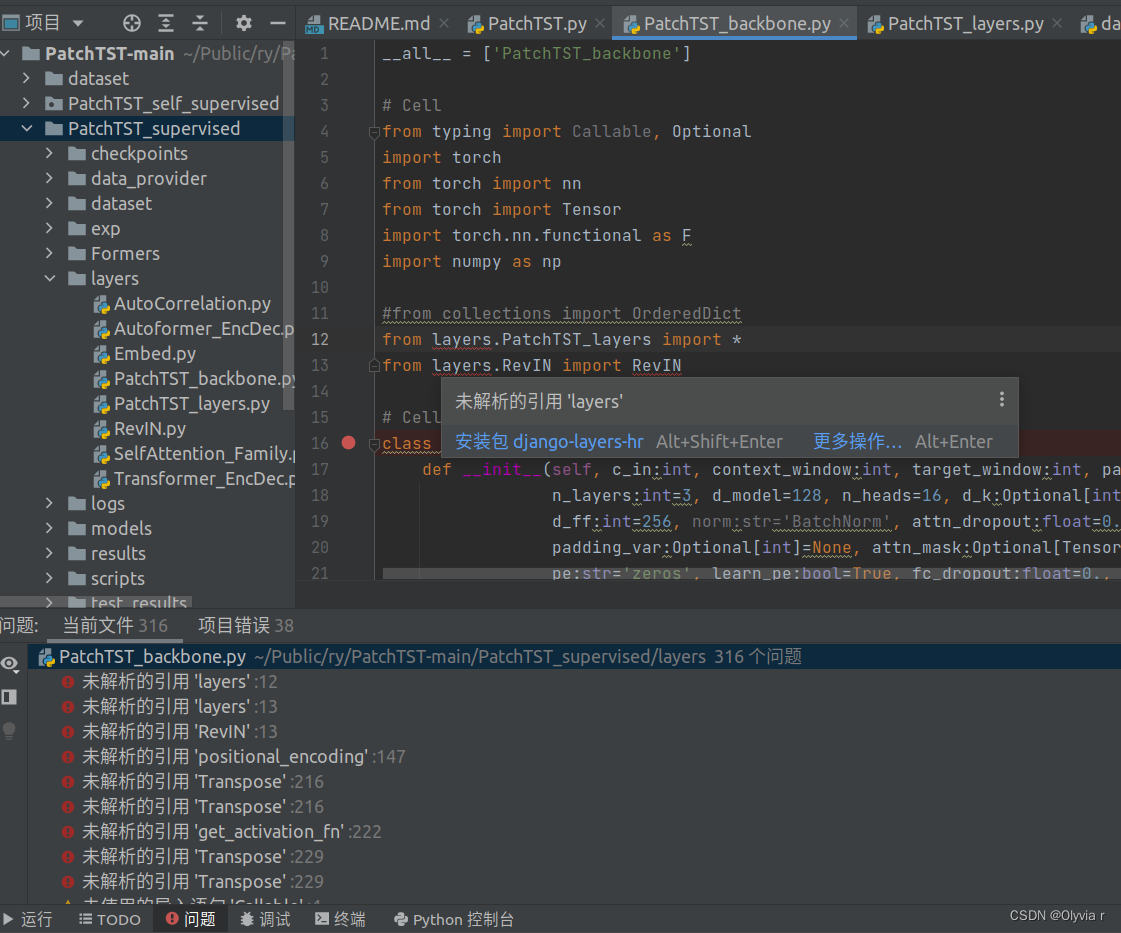Open Autoformer_EncDec.py in project tree
1121x933 pixels.
[193, 329]
